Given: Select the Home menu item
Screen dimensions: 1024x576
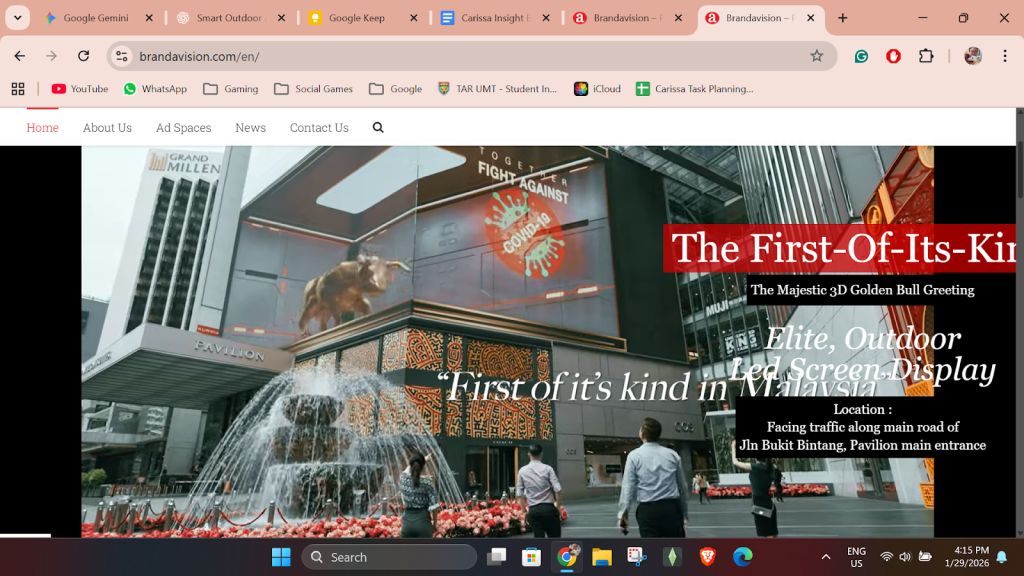Looking at the screenshot, I should point(42,127).
